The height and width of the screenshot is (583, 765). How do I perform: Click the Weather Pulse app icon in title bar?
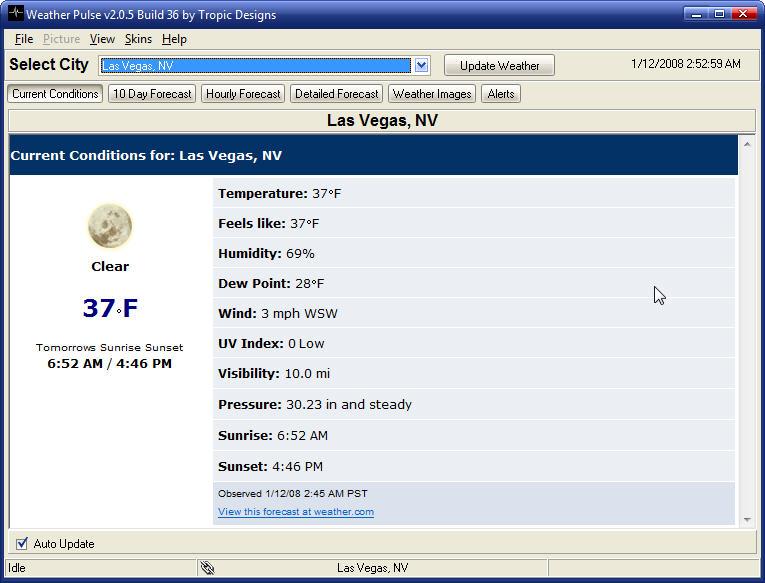click(x=16, y=13)
